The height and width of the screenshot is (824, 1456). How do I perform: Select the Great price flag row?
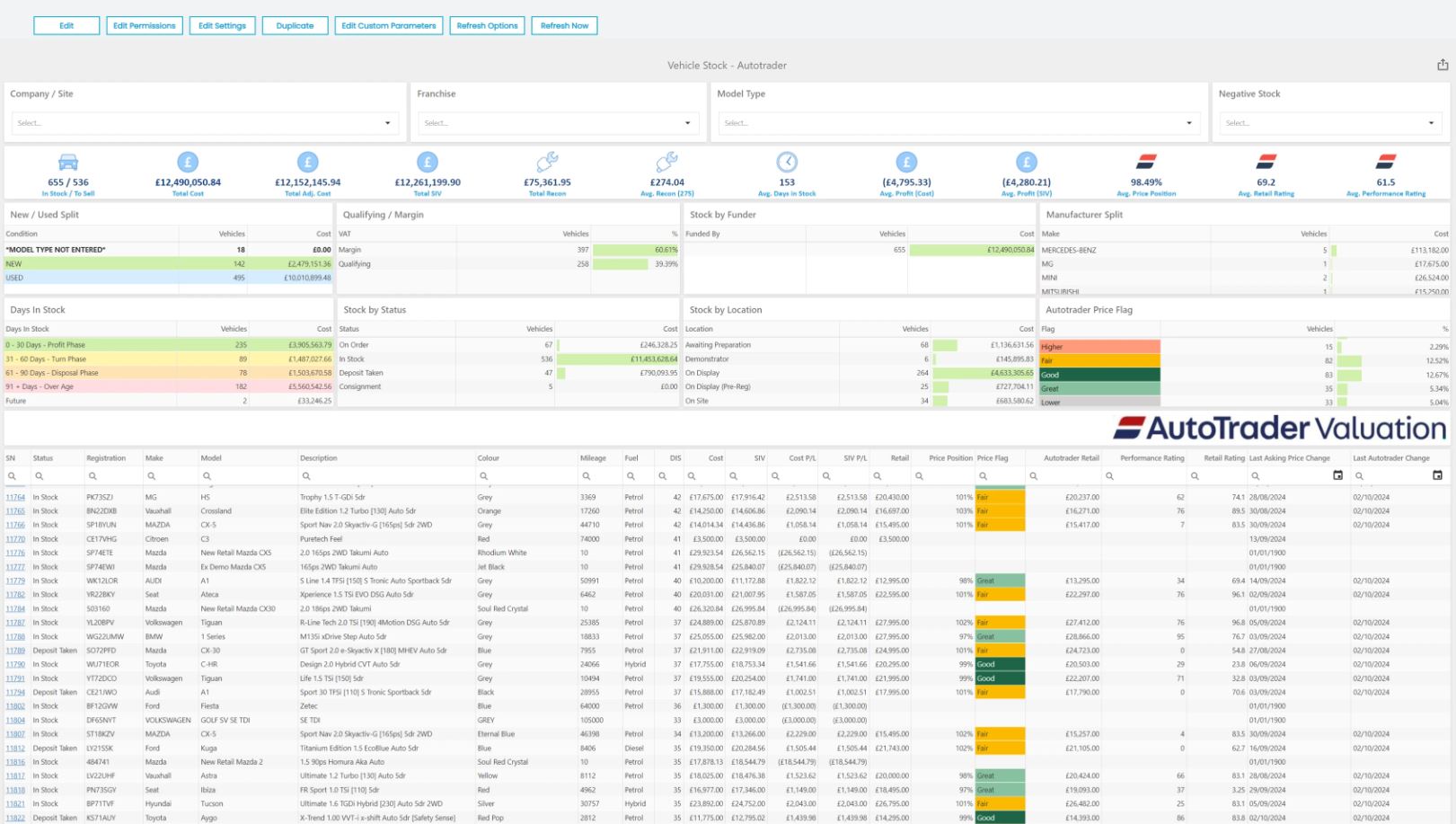[1245, 388]
